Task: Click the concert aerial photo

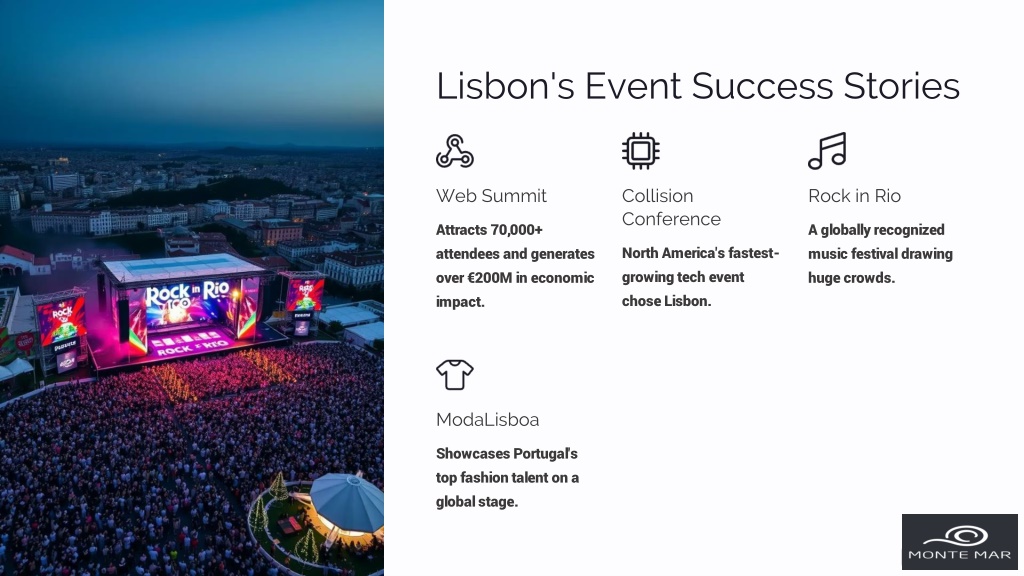Action: (x=192, y=288)
